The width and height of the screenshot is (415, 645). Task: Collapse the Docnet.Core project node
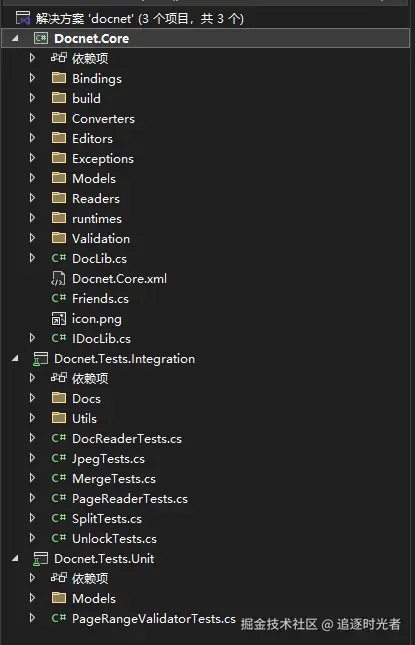click(15, 38)
